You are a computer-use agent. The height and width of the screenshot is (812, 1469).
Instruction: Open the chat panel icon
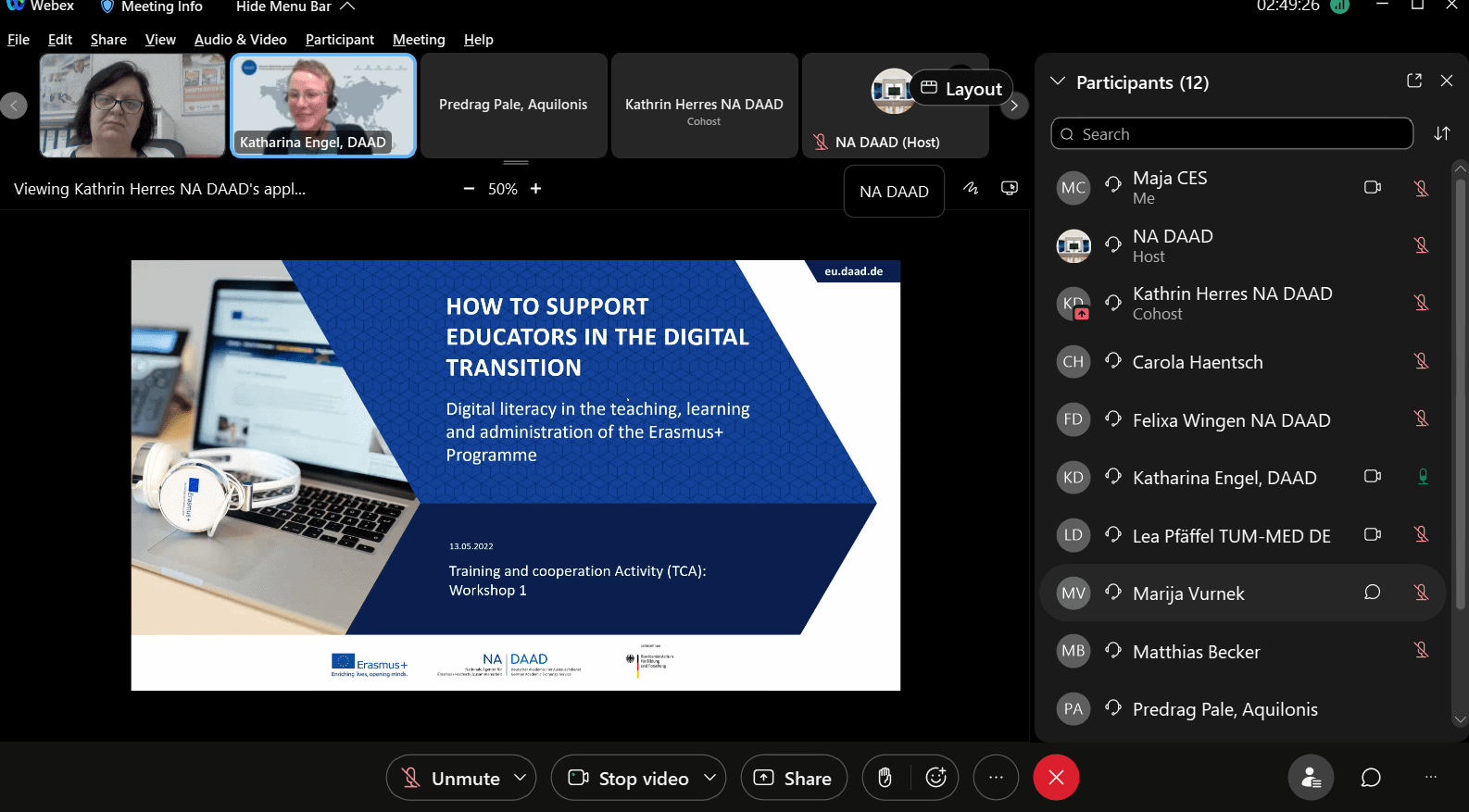pos(1371,778)
